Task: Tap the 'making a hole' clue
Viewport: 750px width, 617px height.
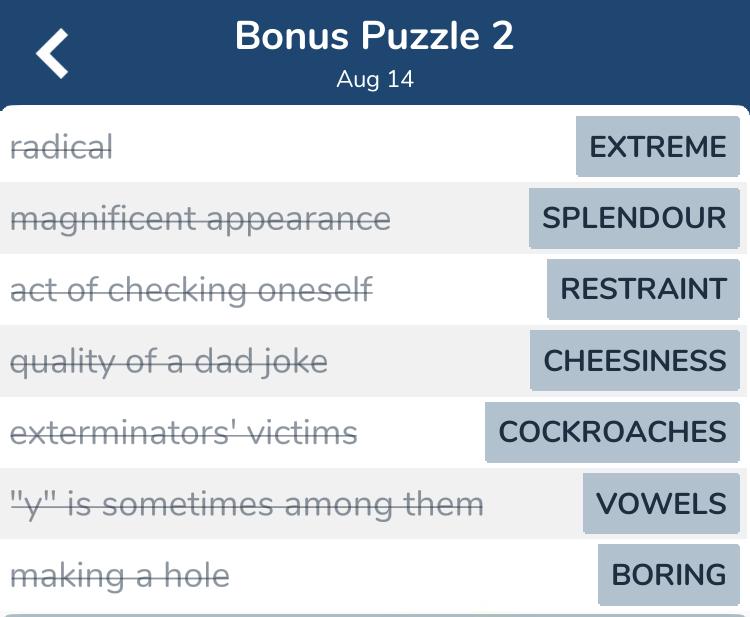Action: point(119,576)
